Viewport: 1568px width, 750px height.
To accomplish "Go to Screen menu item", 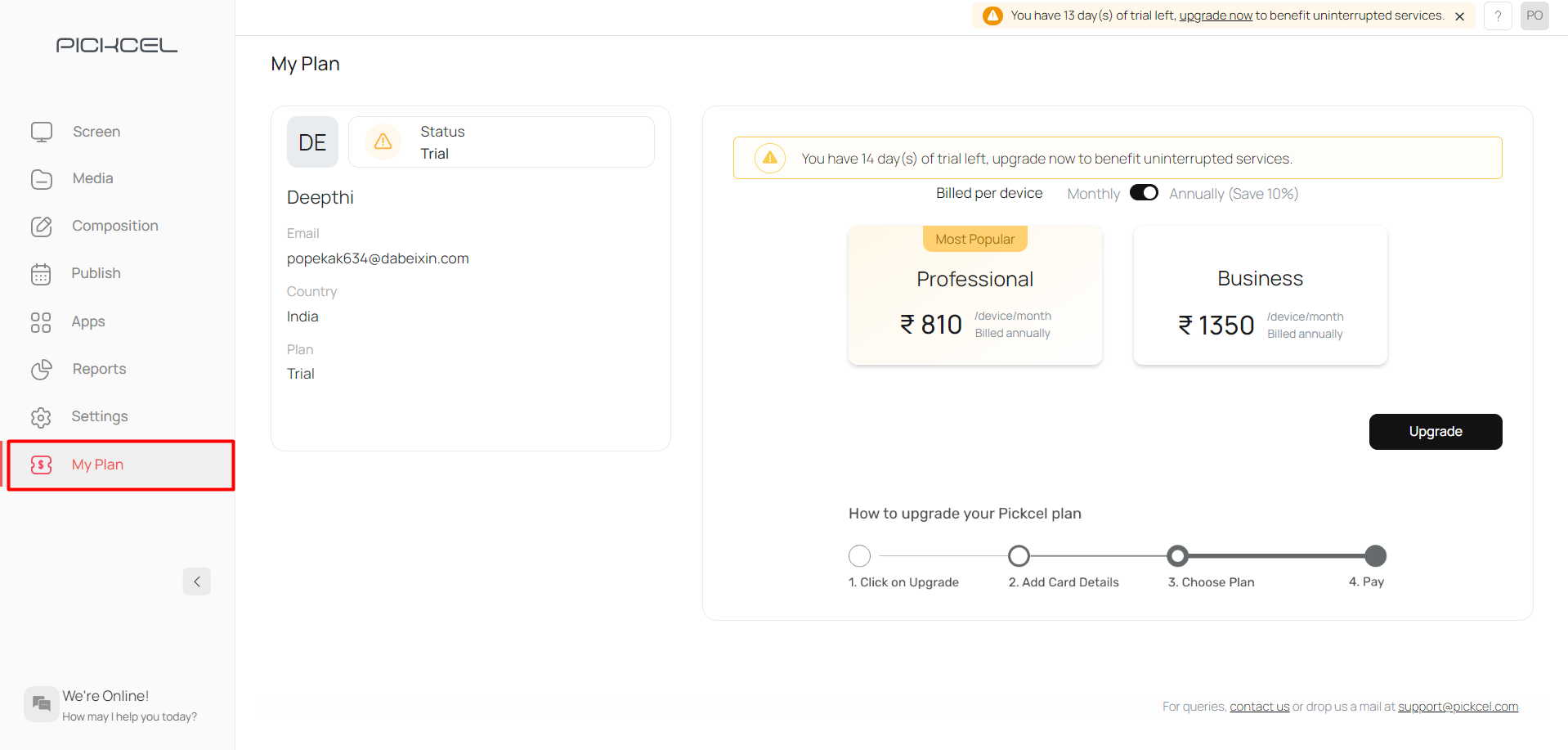I will click(x=96, y=132).
